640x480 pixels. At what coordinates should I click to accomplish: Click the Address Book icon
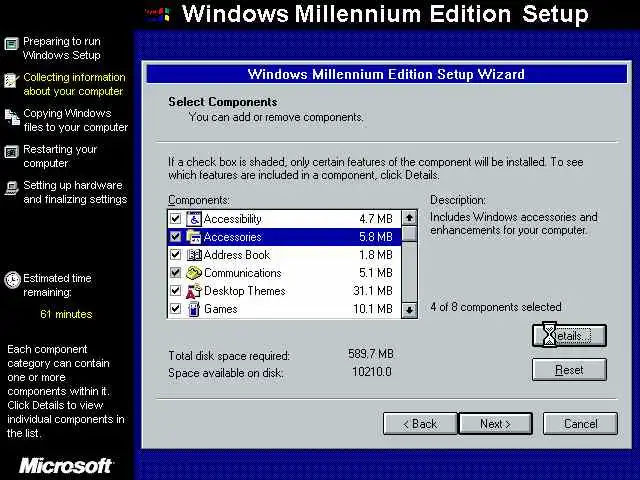194,255
